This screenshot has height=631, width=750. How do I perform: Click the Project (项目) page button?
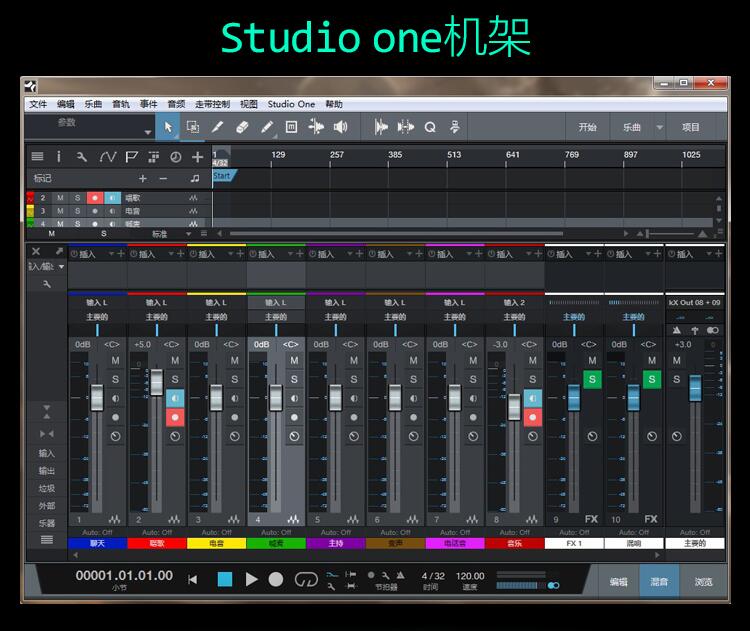pyautogui.click(x=690, y=127)
